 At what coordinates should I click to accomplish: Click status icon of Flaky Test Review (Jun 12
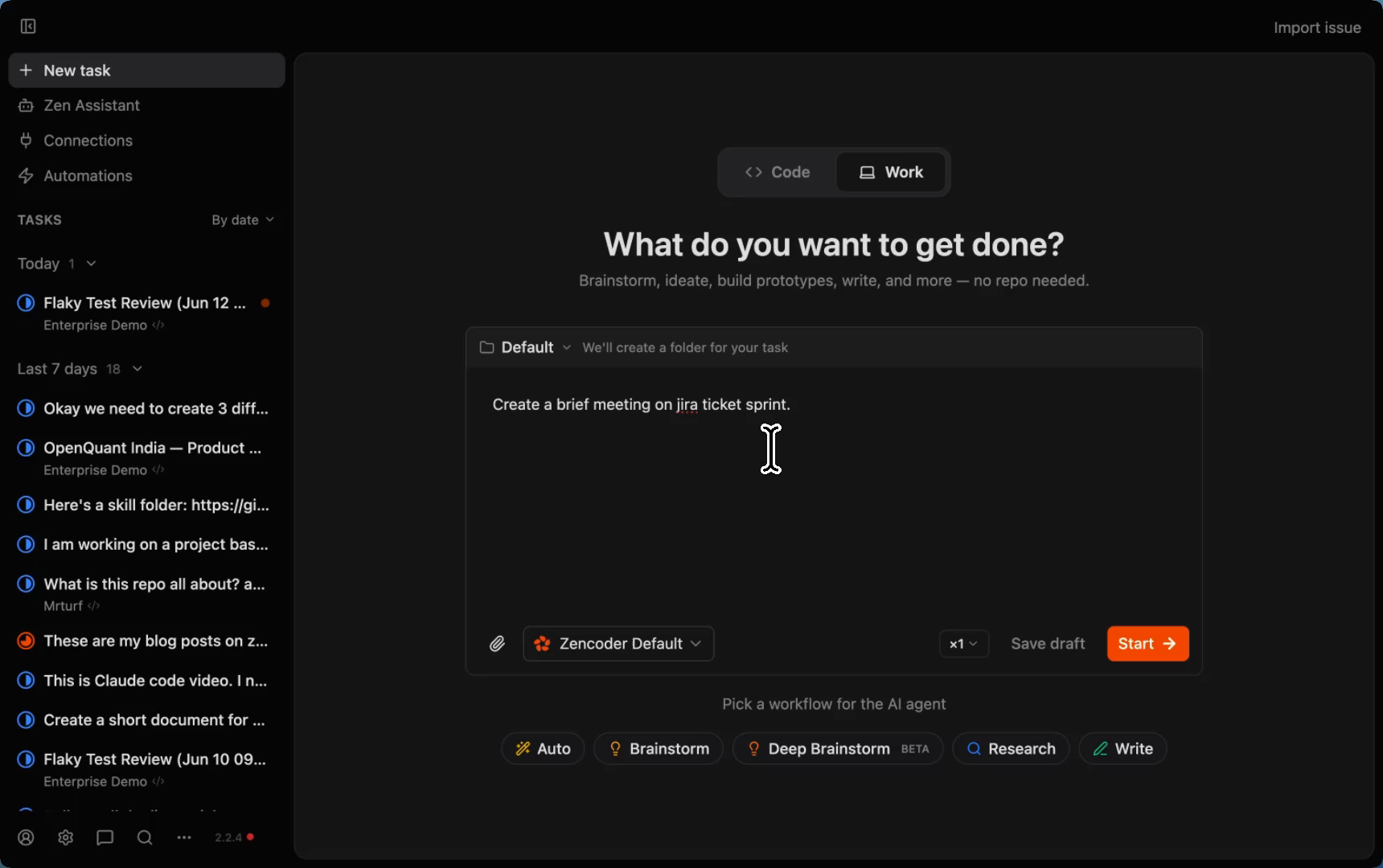[x=26, y=303]
